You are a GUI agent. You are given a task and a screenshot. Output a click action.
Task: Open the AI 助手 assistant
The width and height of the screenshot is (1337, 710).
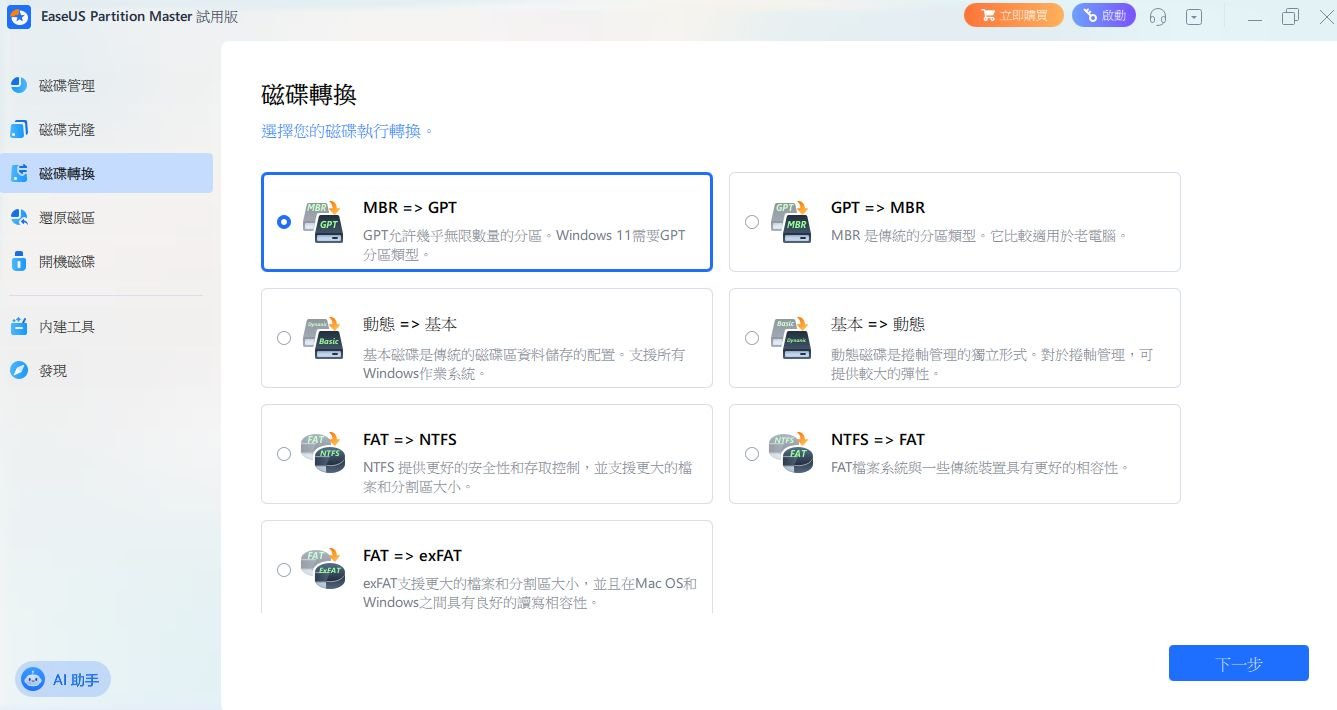click(x=63, y=680)
